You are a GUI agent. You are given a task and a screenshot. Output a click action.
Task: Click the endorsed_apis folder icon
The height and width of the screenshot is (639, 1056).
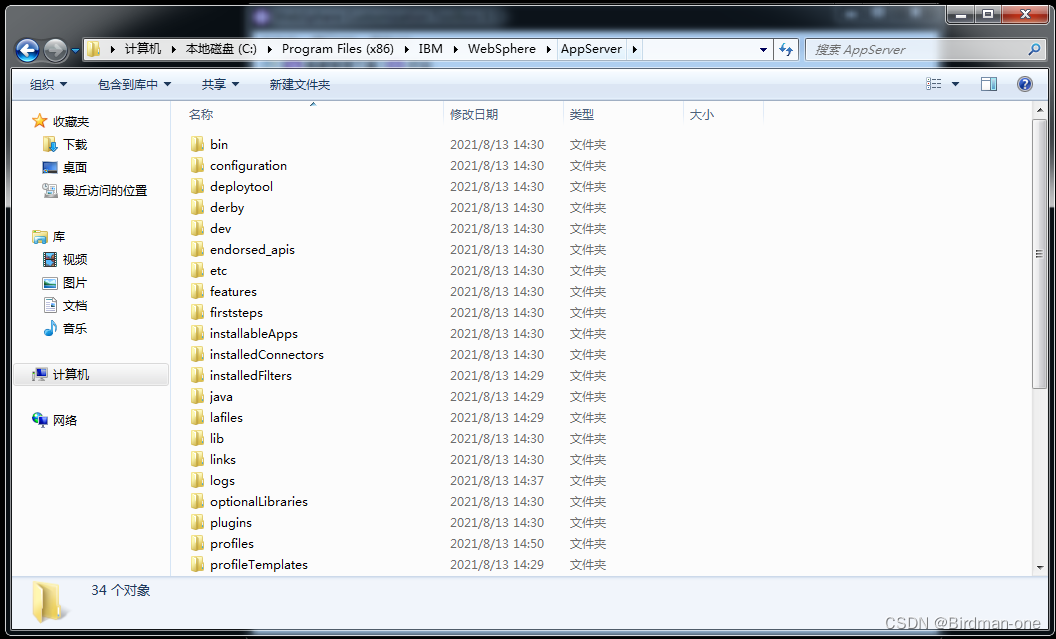[197, 249]
